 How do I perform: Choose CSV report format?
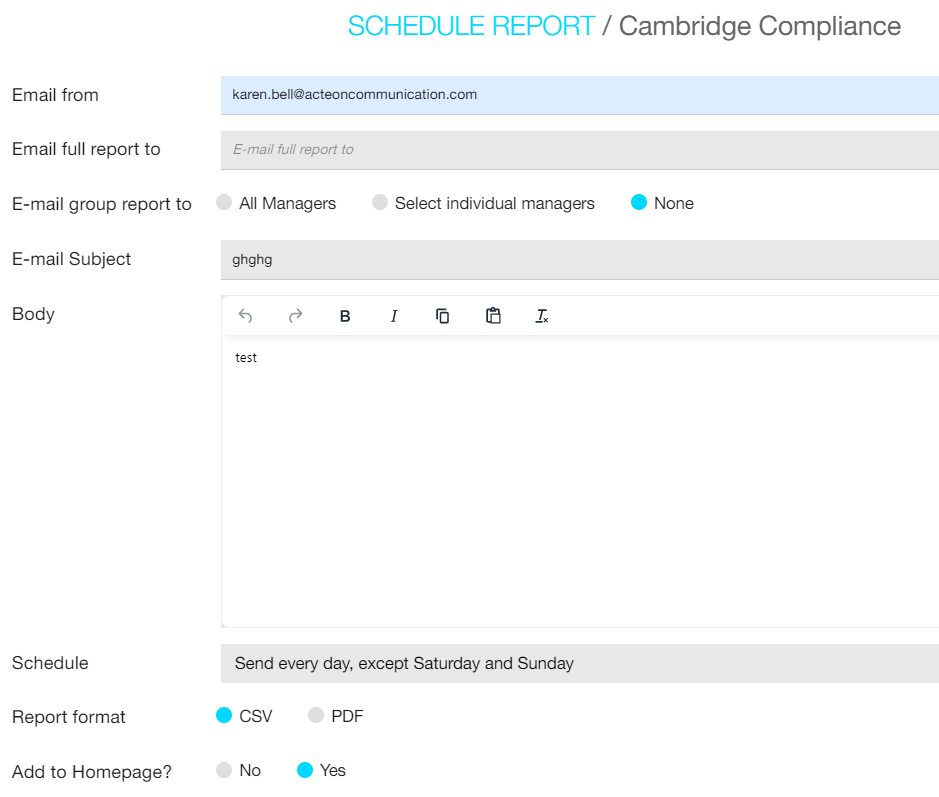(x=225, y=716)
